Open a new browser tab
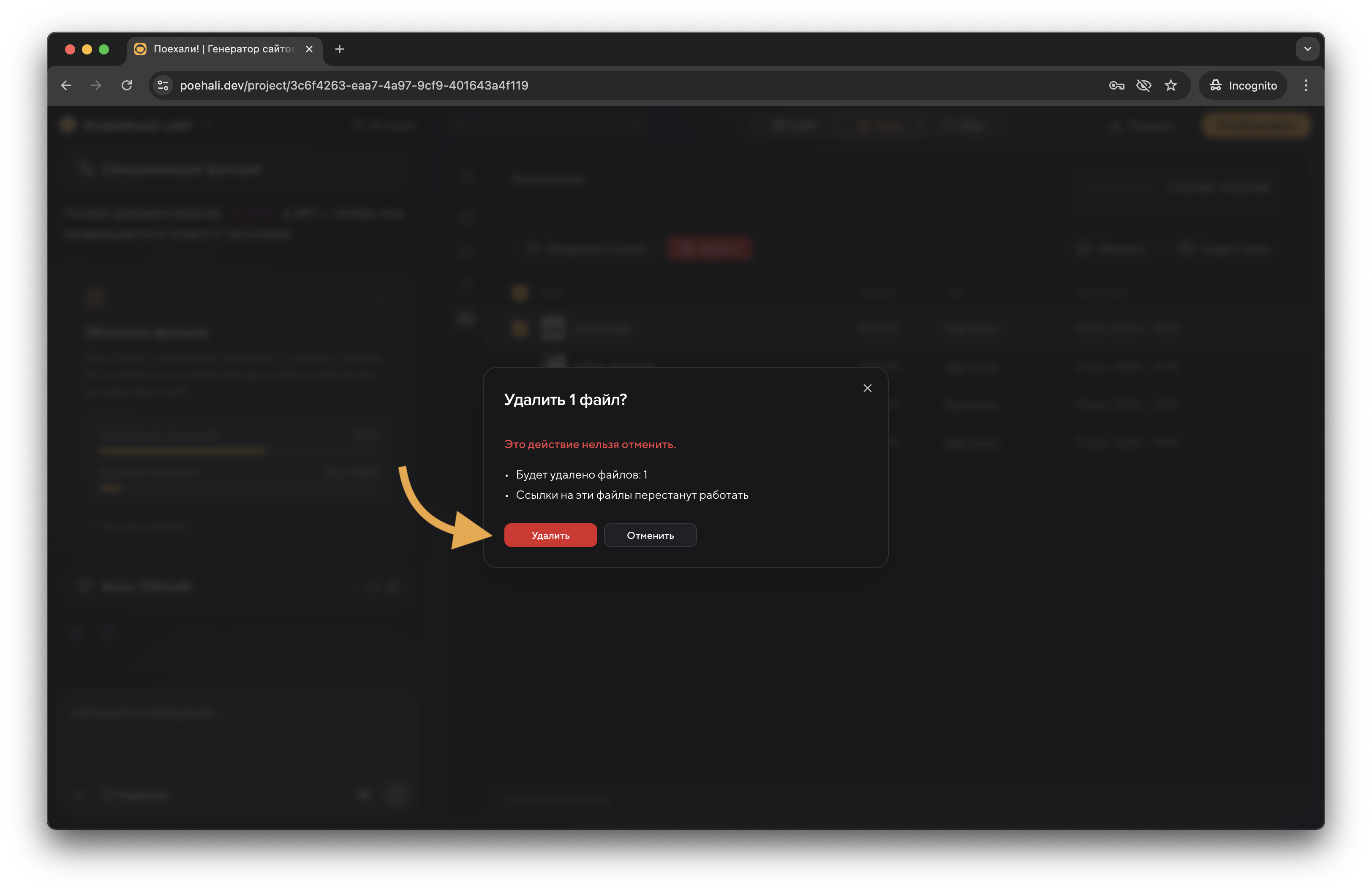Image resolution: width=1372 pixels, height=892 pixels. tap(340, 49)
